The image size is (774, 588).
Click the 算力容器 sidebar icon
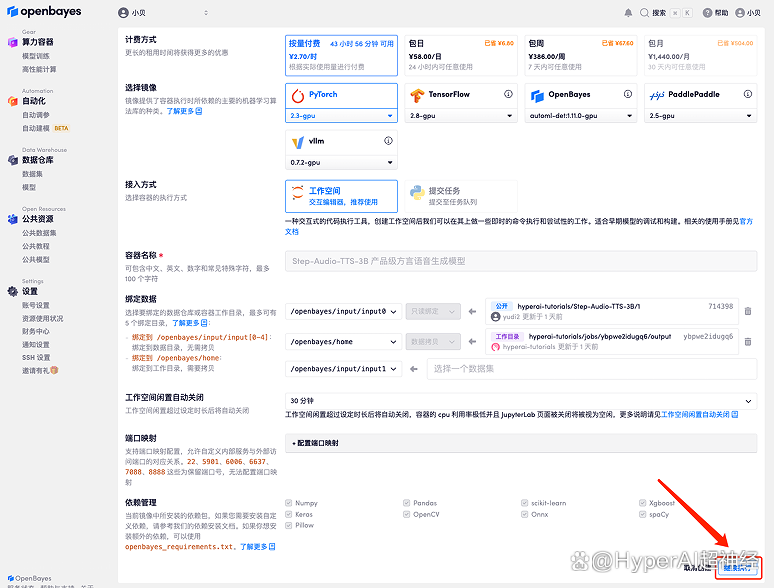coord(12,42)
